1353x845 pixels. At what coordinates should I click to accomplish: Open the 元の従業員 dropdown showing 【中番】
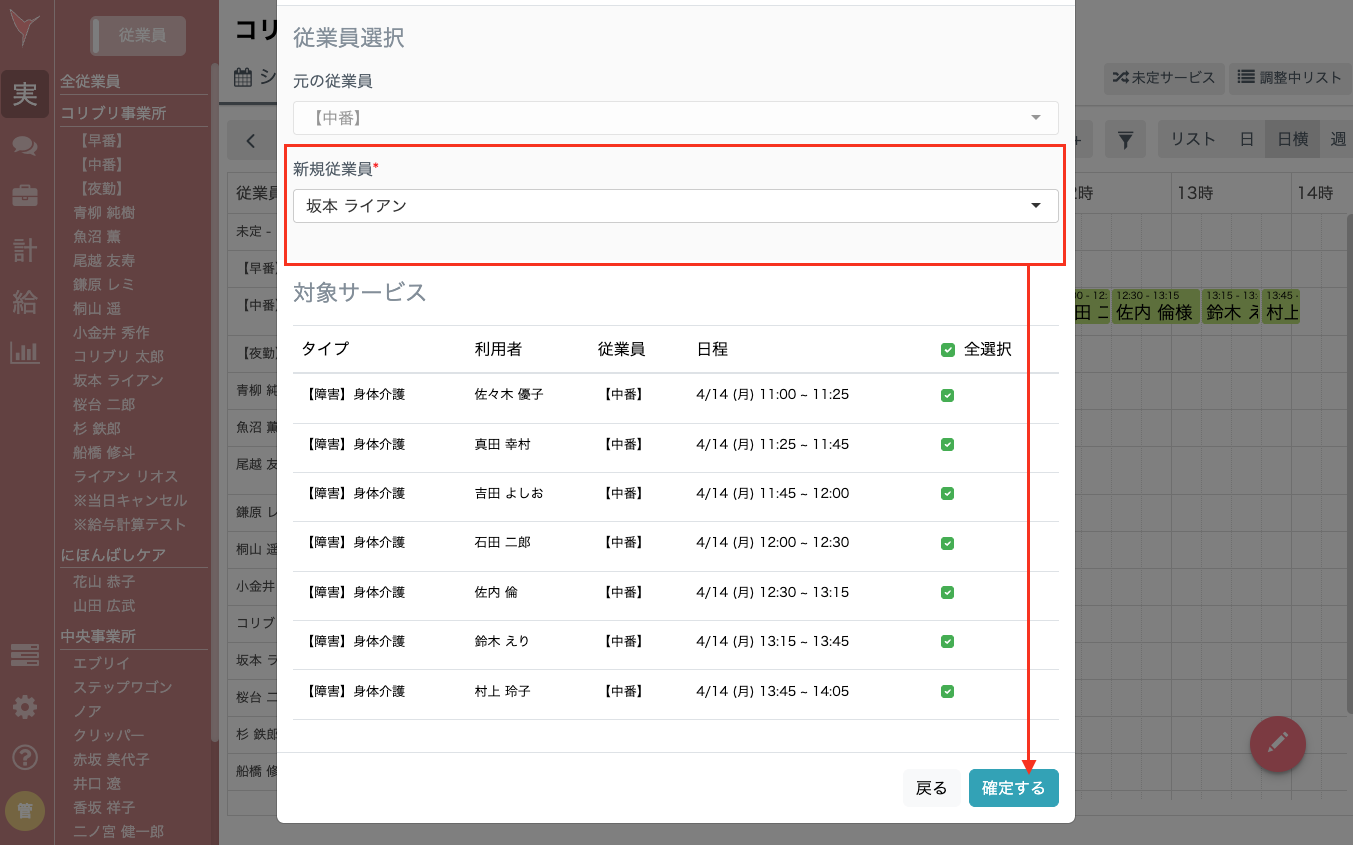675,117
